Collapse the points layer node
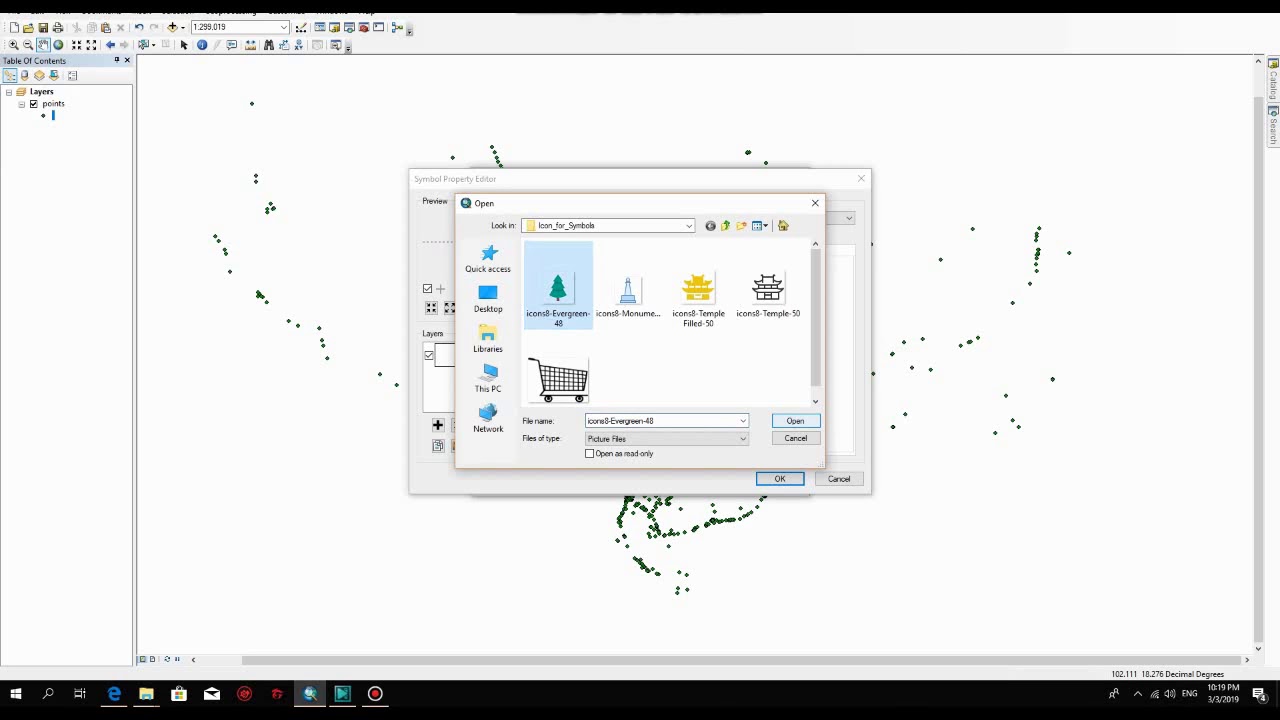Viewport: 1280px width, 720px height. coord(21,104)
